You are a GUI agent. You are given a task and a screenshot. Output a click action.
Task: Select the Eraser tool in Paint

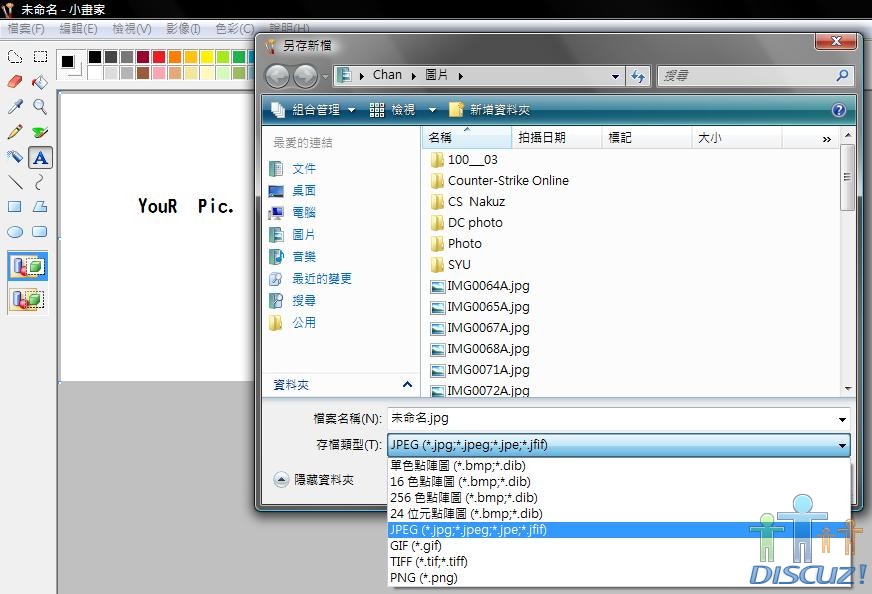tap(15, 82)
